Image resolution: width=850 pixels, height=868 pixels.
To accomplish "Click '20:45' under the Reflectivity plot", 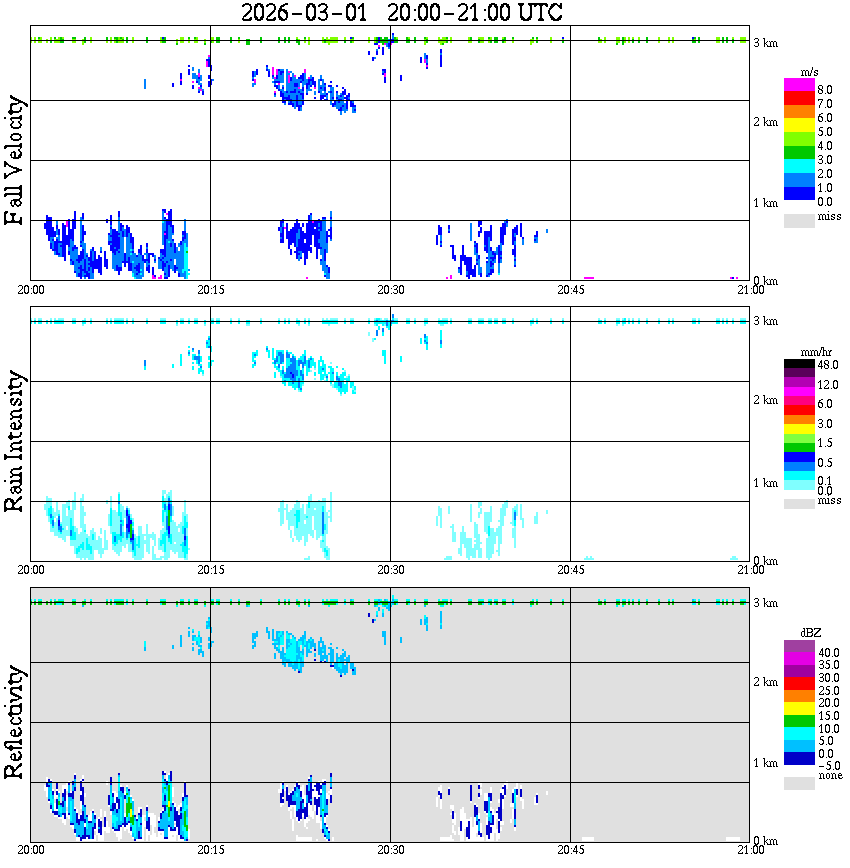I will pos(571,851).
